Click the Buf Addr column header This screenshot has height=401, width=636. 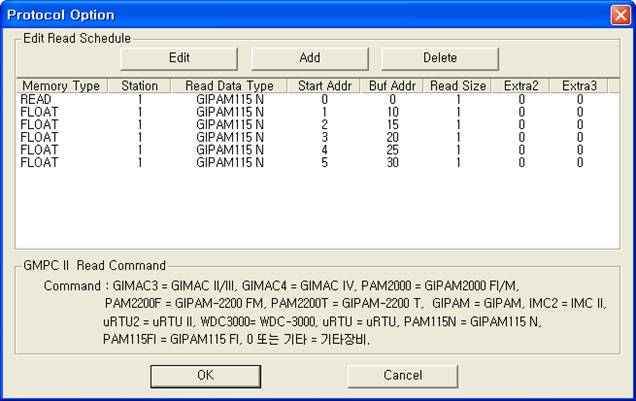click(391, 86)
